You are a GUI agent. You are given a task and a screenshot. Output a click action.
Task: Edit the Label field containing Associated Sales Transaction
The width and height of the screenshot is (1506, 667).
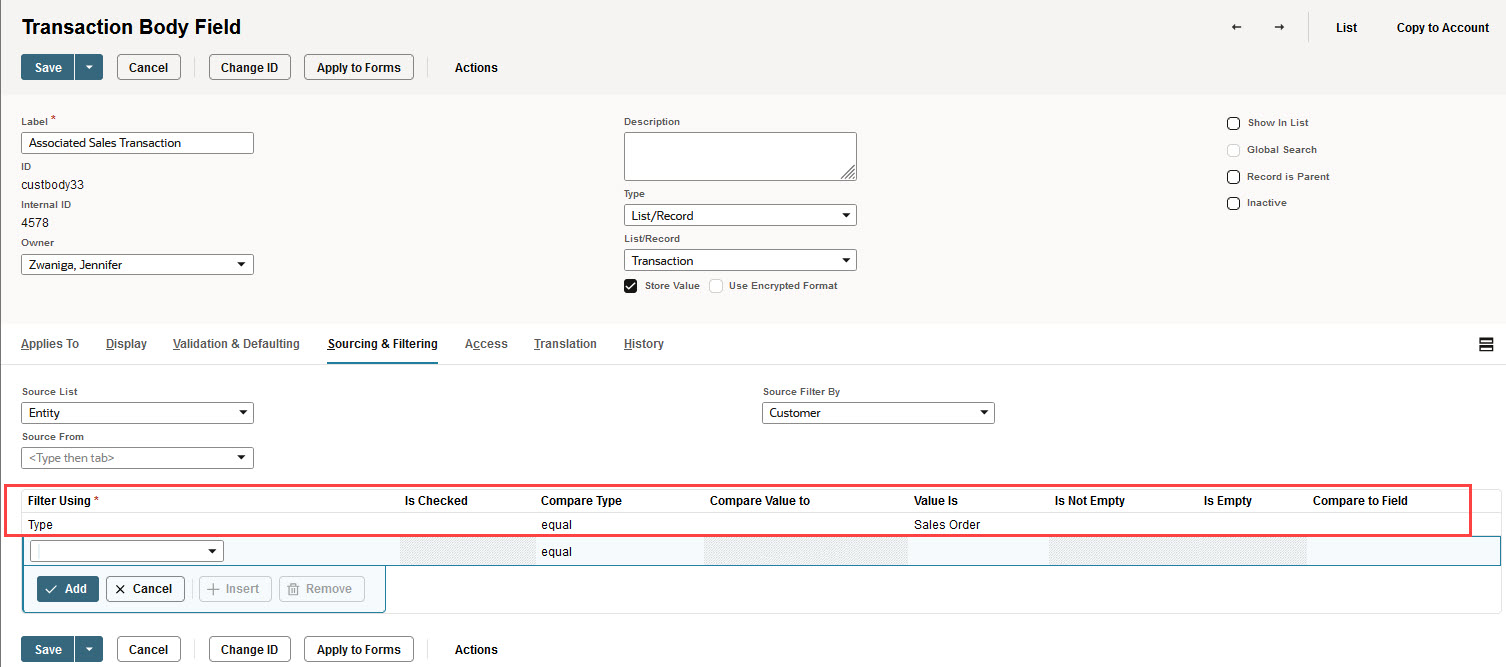pyautogui.click(x=137, y=142)
